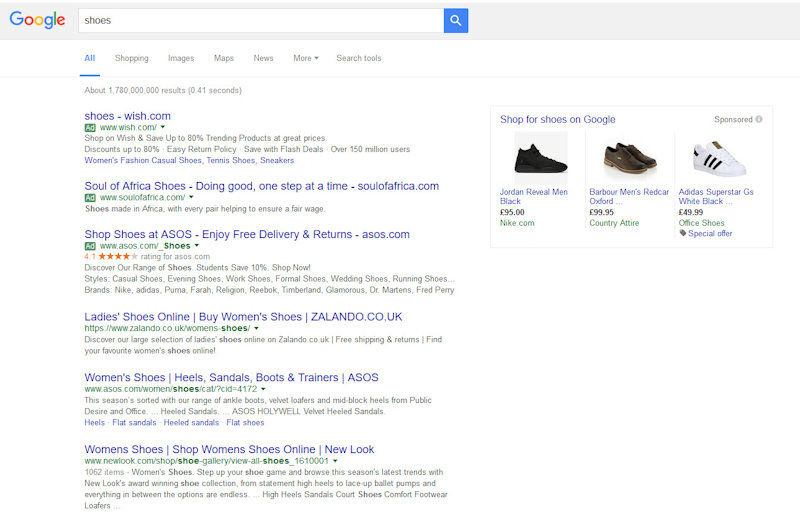Screen dimensions: 800x521
Task: Click the £99.95 price
Action: pos(602,212)
